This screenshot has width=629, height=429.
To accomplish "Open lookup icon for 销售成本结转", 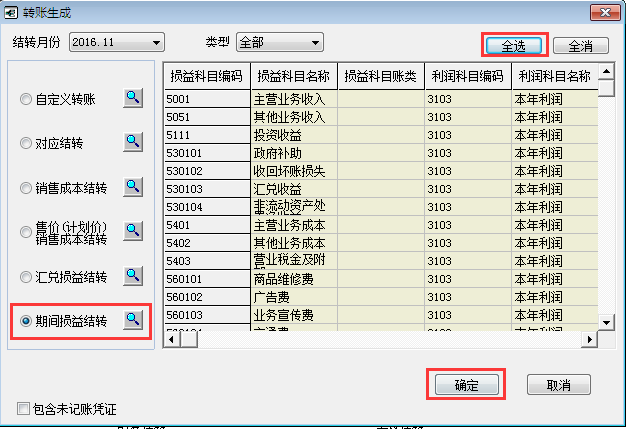I will point(133,186).
